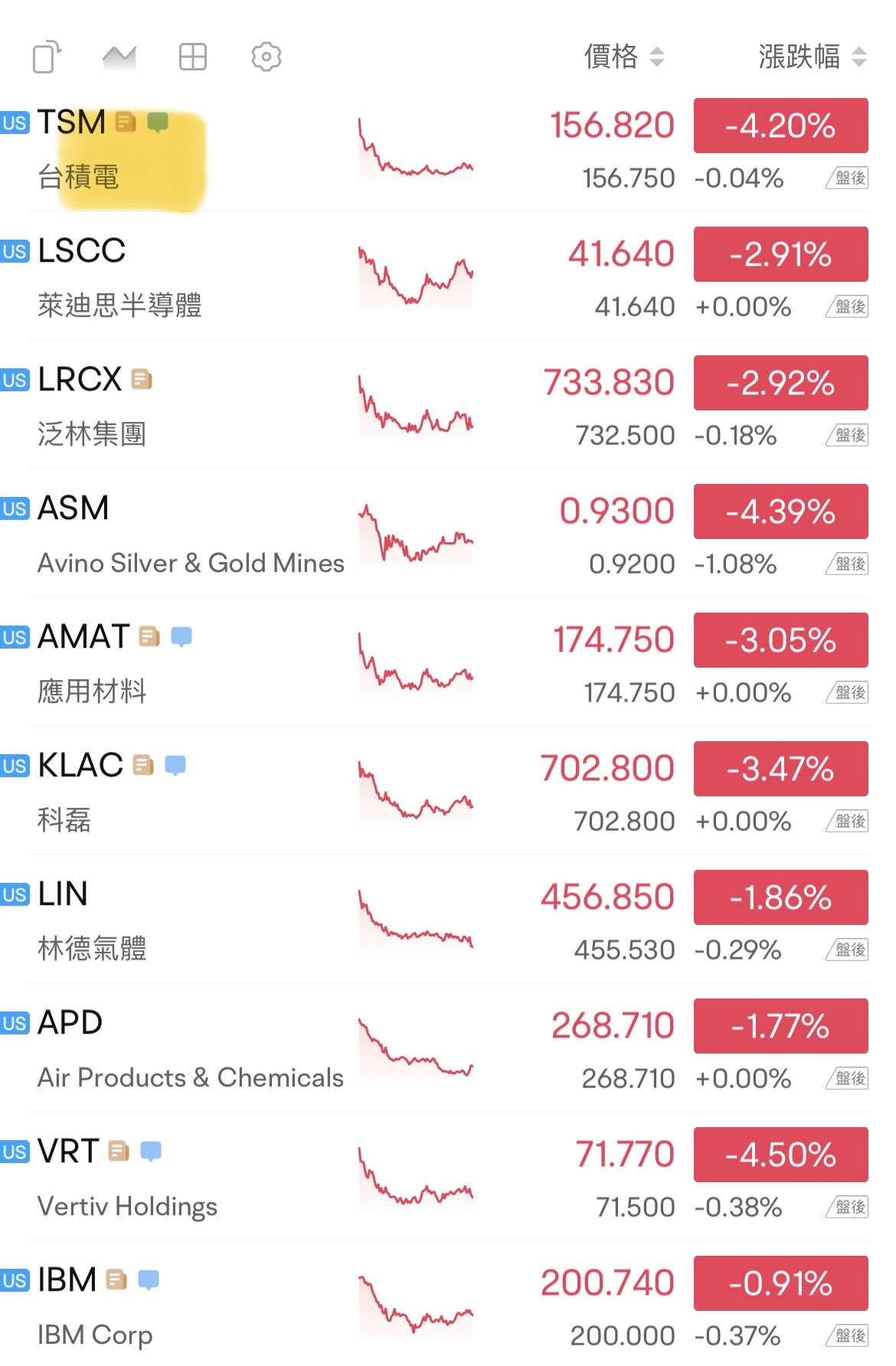The width and height of the screenshot is (896, 1366).
Task: Toggle the mini chart display icon
Action: [119, 57]
